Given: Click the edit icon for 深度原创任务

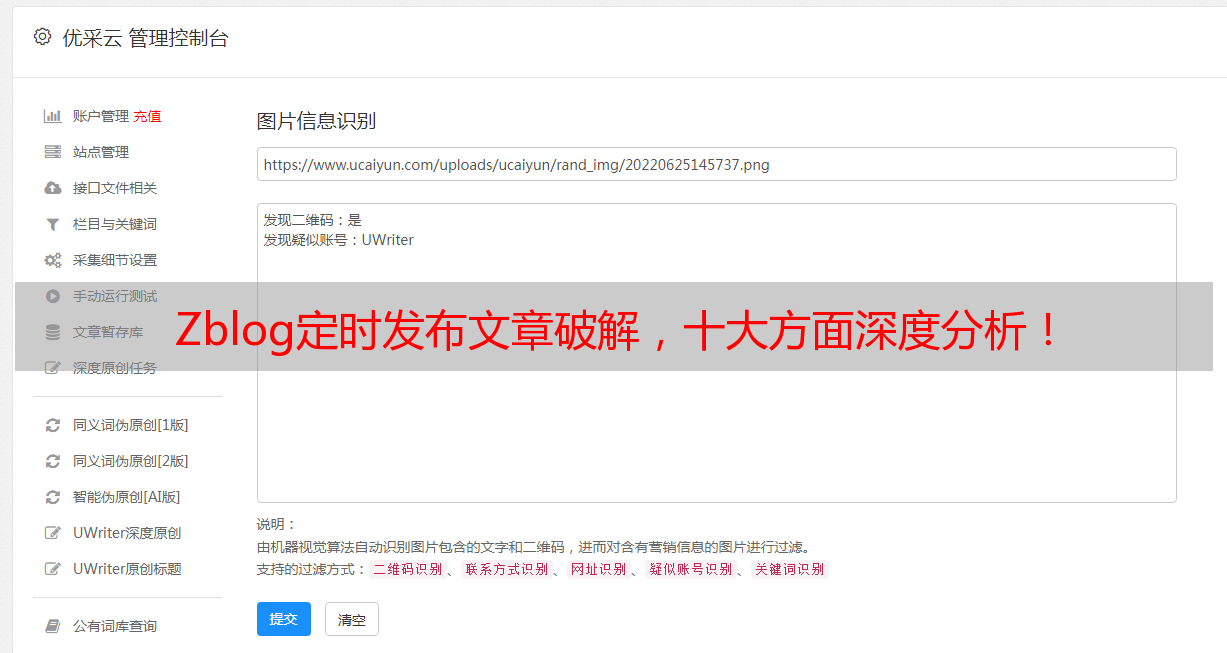Looking at the screenshot, I should [53, 368].
